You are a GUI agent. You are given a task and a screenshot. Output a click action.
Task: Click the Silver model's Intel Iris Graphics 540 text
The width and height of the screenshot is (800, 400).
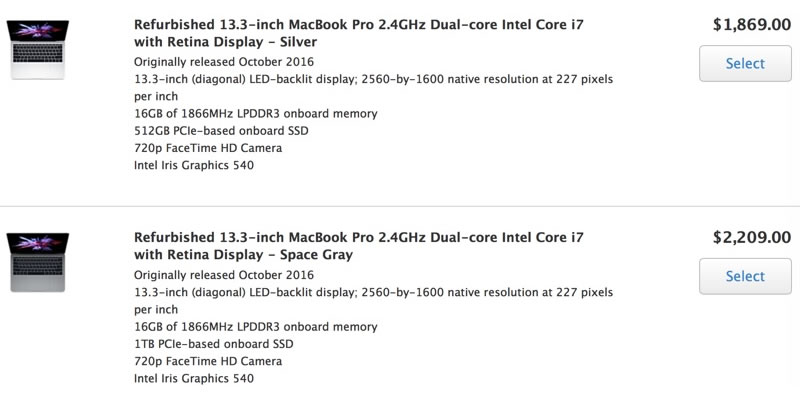tap(194, 166)
